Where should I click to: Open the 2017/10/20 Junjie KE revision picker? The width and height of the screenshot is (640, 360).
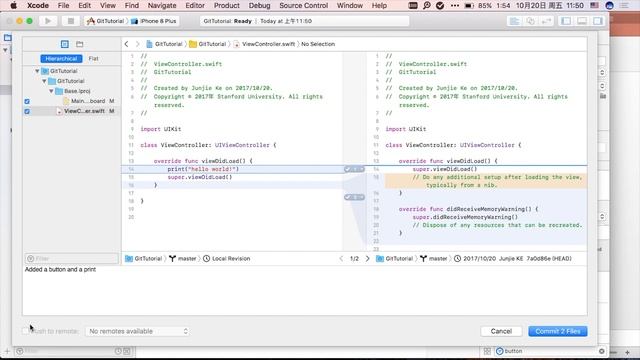pos(513,258)
